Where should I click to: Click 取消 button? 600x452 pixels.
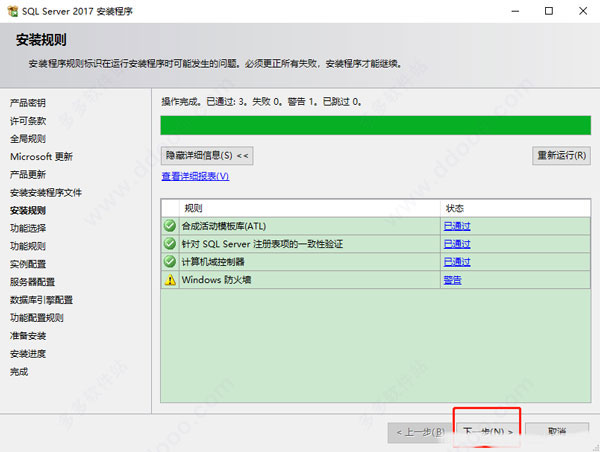click(557, 432)
